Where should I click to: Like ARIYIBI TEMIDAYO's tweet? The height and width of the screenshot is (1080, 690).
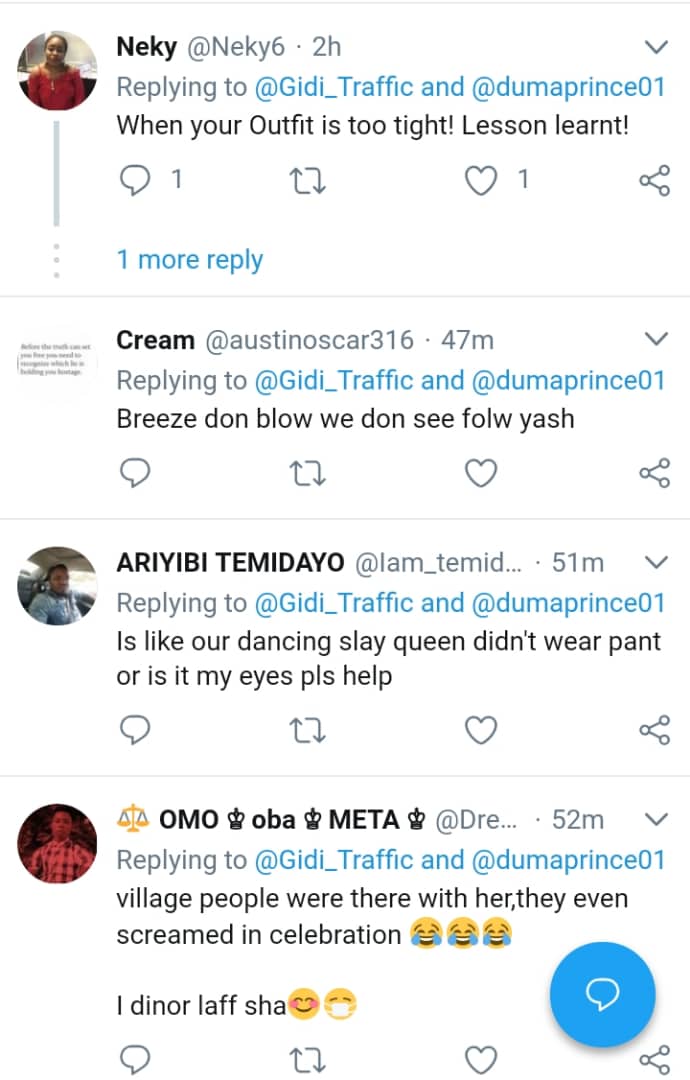click(482, 732)
